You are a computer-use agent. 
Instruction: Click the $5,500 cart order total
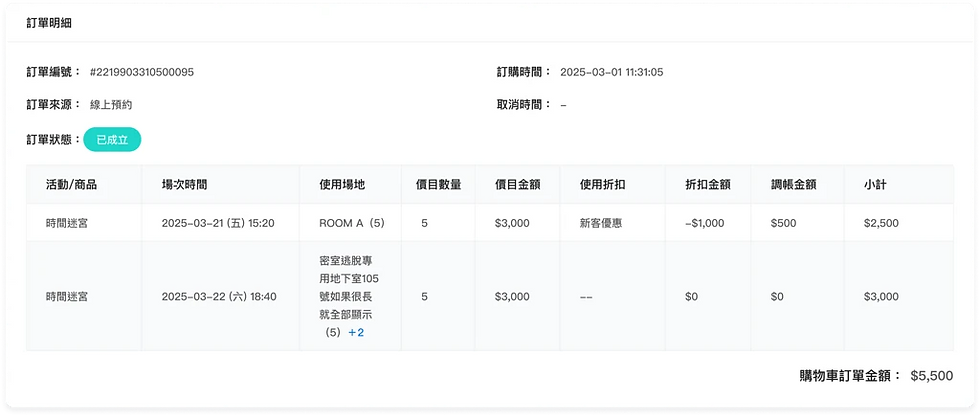point(932,376)
